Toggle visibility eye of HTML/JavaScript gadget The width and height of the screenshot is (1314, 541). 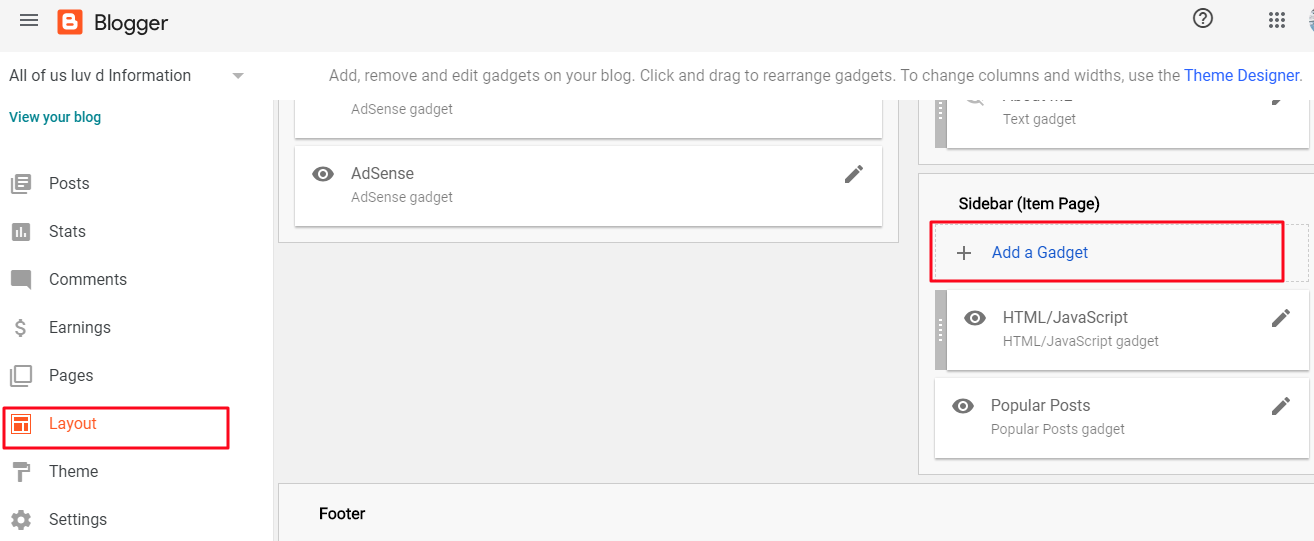[x=975, y=318]
